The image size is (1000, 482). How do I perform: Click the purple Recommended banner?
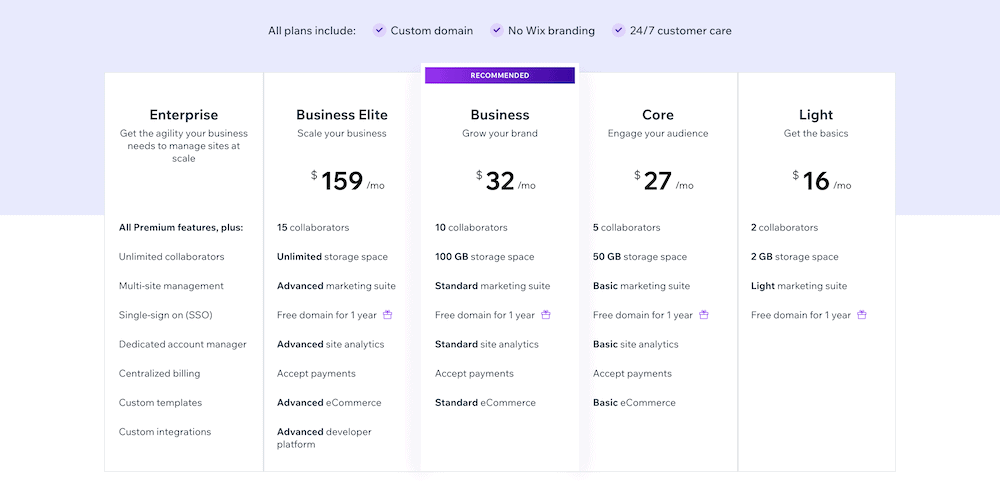pyautogui.click(x=500, y=75)
